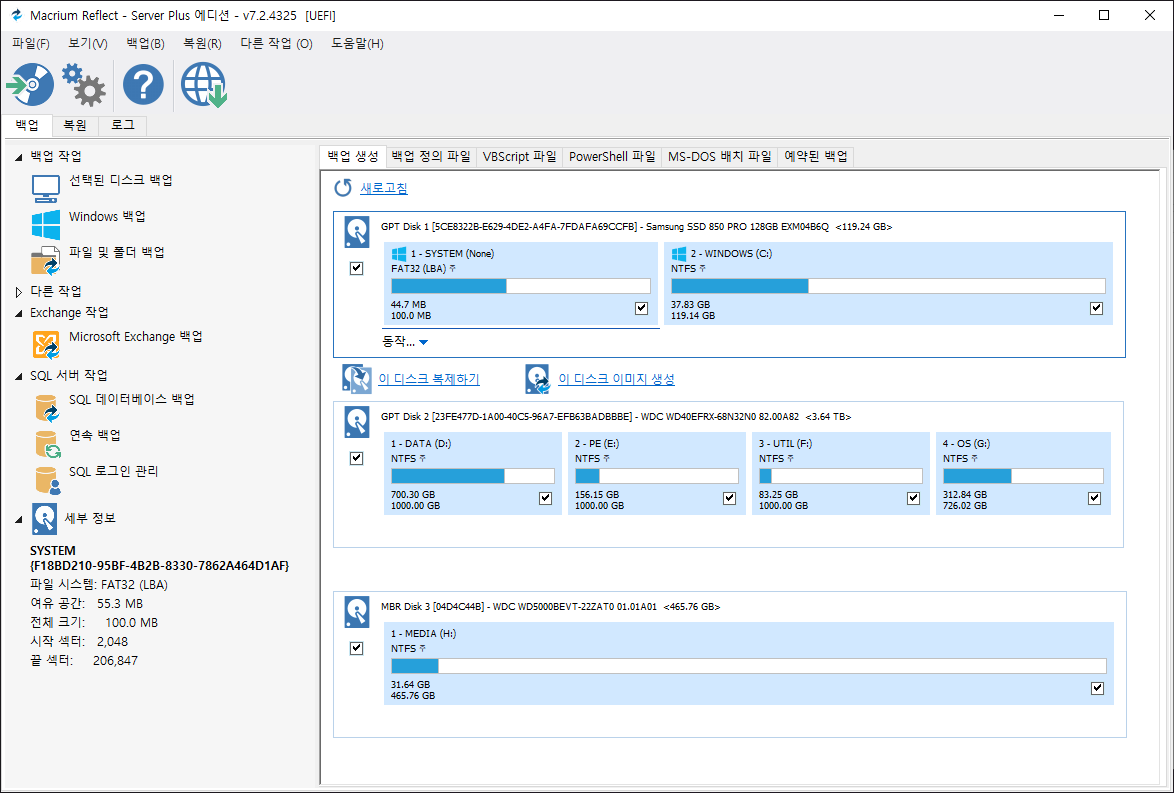Click Windows flag icon on SYSTEM partition
Image resolution: width=1174 pixels, height=793 pixels.
click(x=399, y=254)
